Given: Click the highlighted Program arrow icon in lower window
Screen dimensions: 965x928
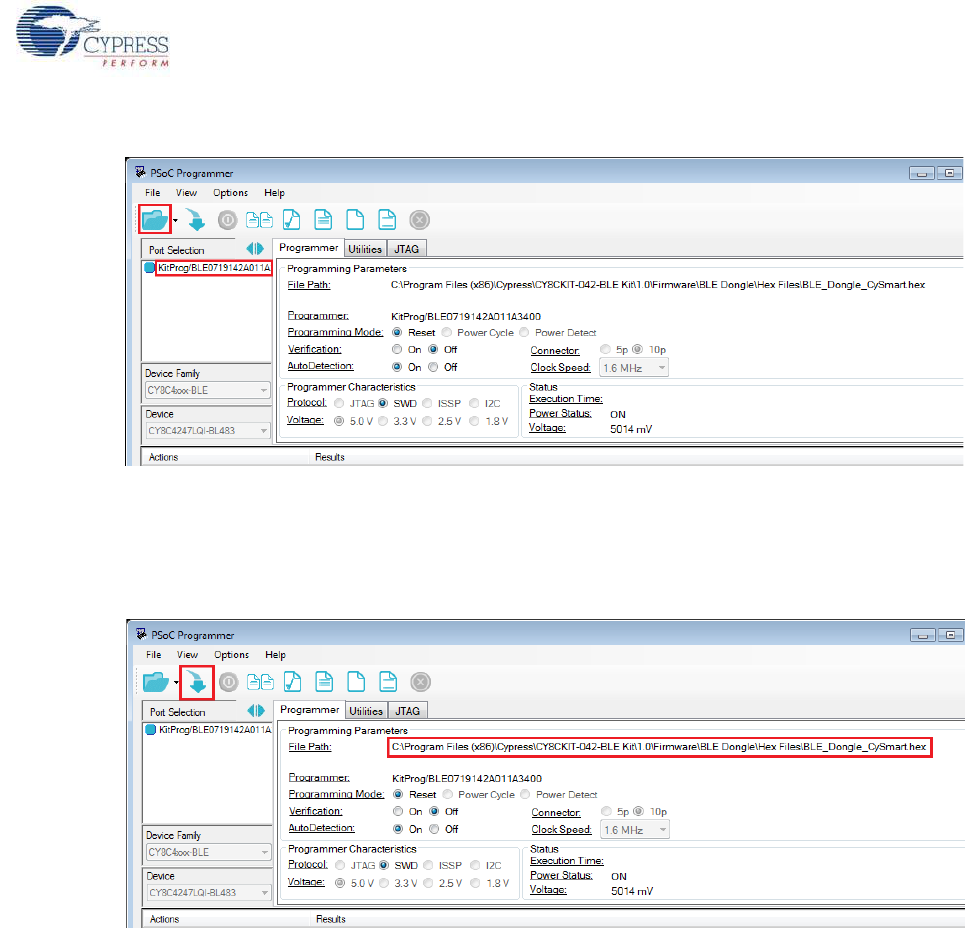Looking at the screenshot, I should click(x=197, y=682).
